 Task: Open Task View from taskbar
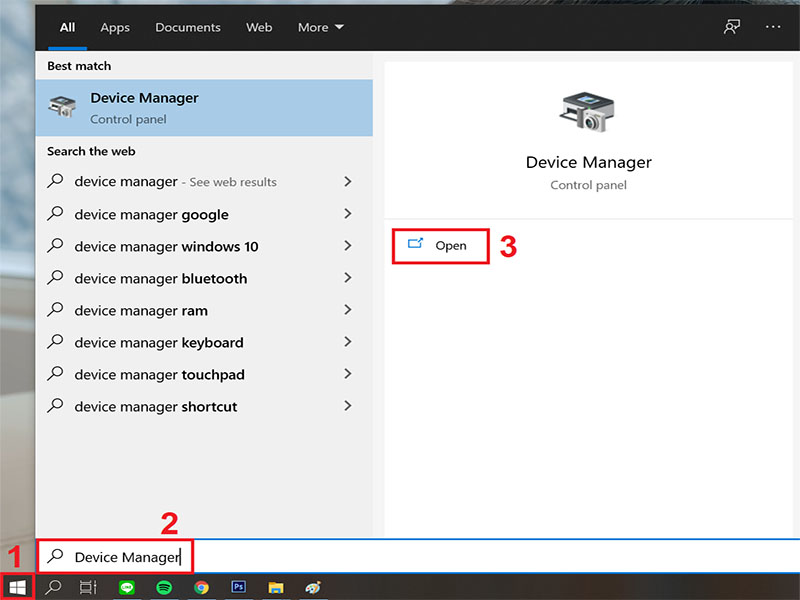88,587
